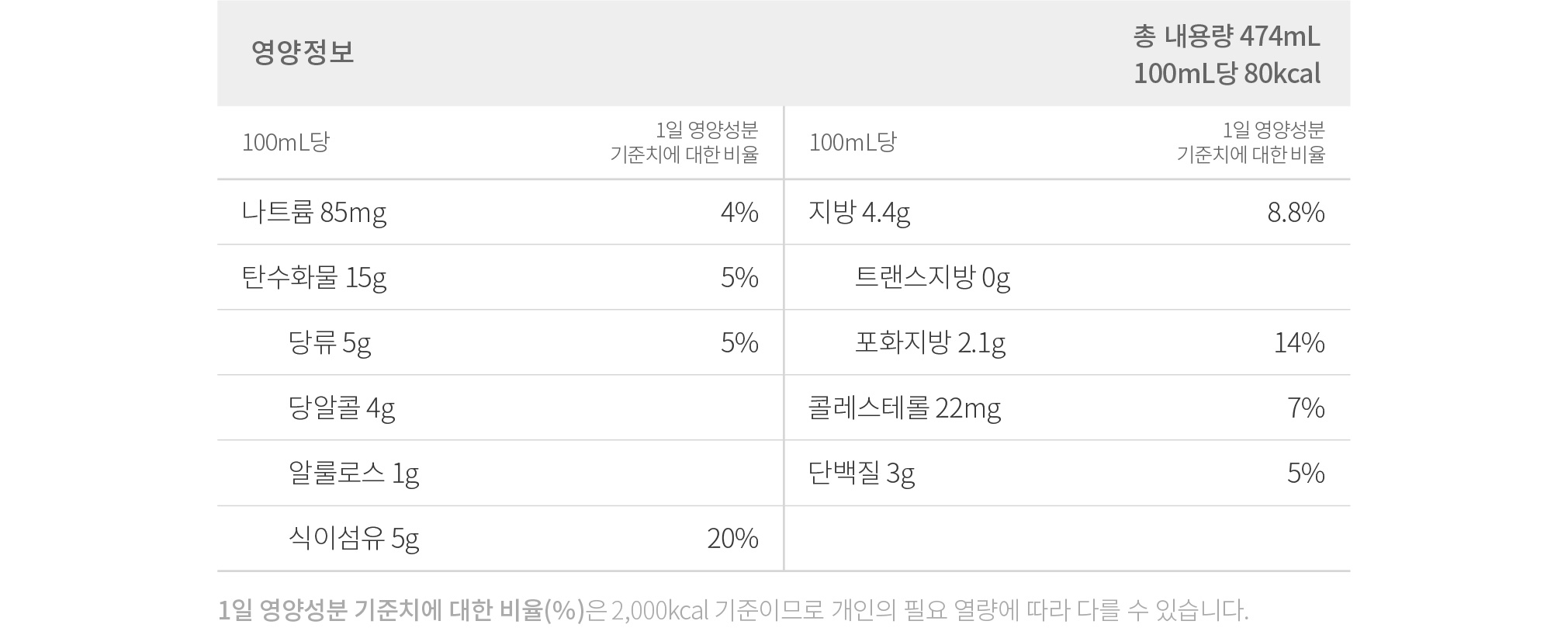Click the 나트륨 85mg row
This screenshot has height=628, width=1568.
click(500, 212)
